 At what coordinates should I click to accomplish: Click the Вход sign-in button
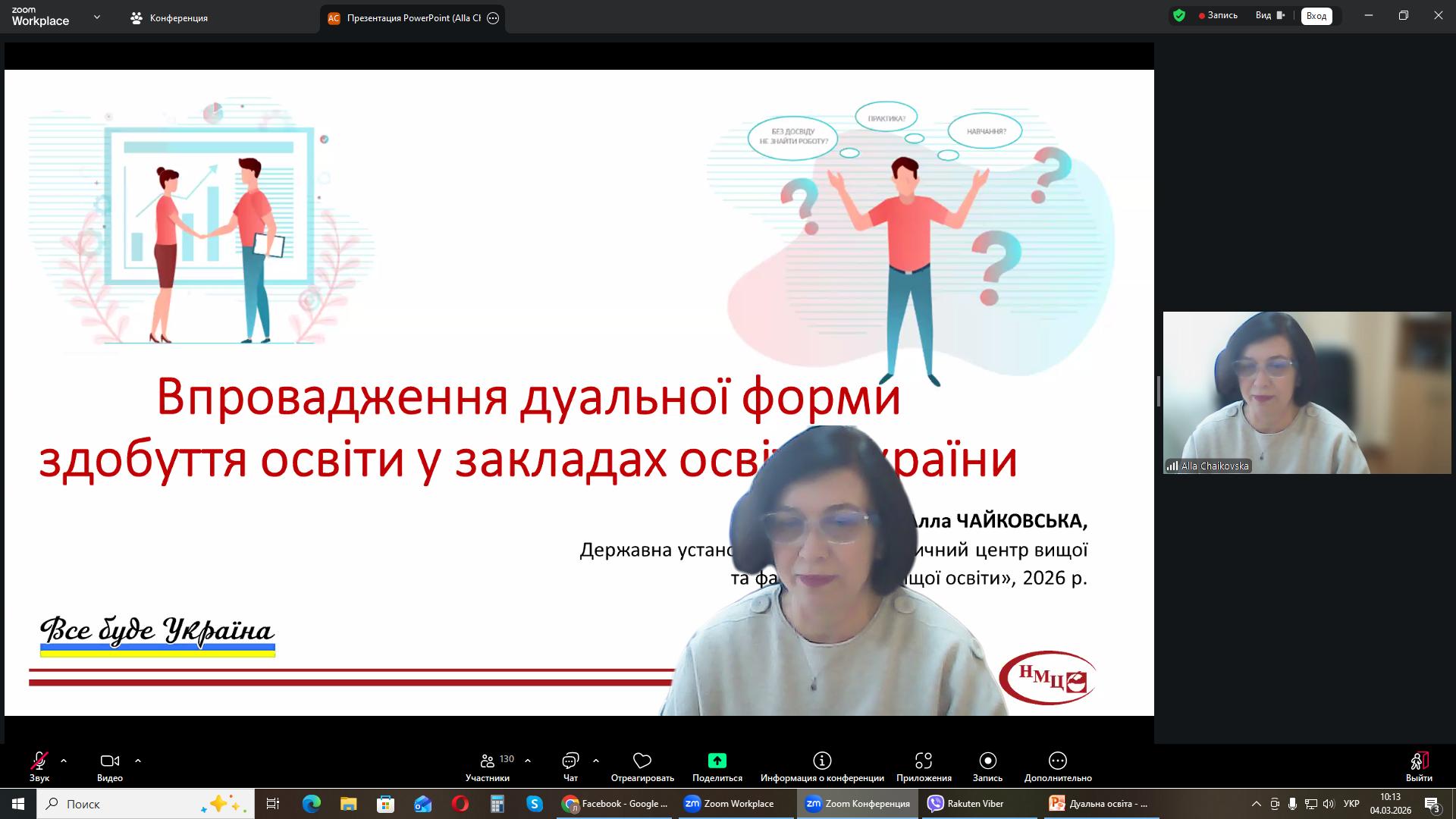click(1316, 16)
